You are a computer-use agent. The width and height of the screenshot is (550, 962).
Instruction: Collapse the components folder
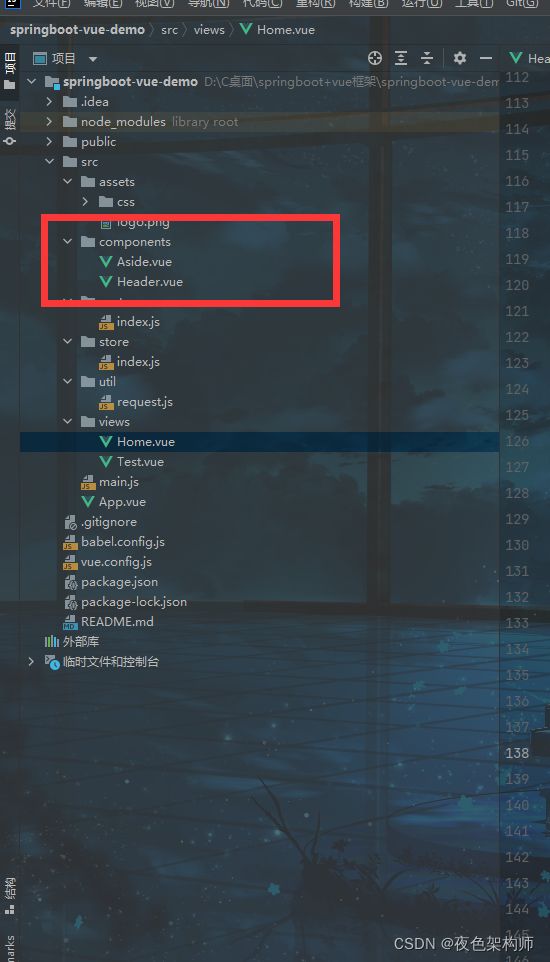click(x=68, y=242)
